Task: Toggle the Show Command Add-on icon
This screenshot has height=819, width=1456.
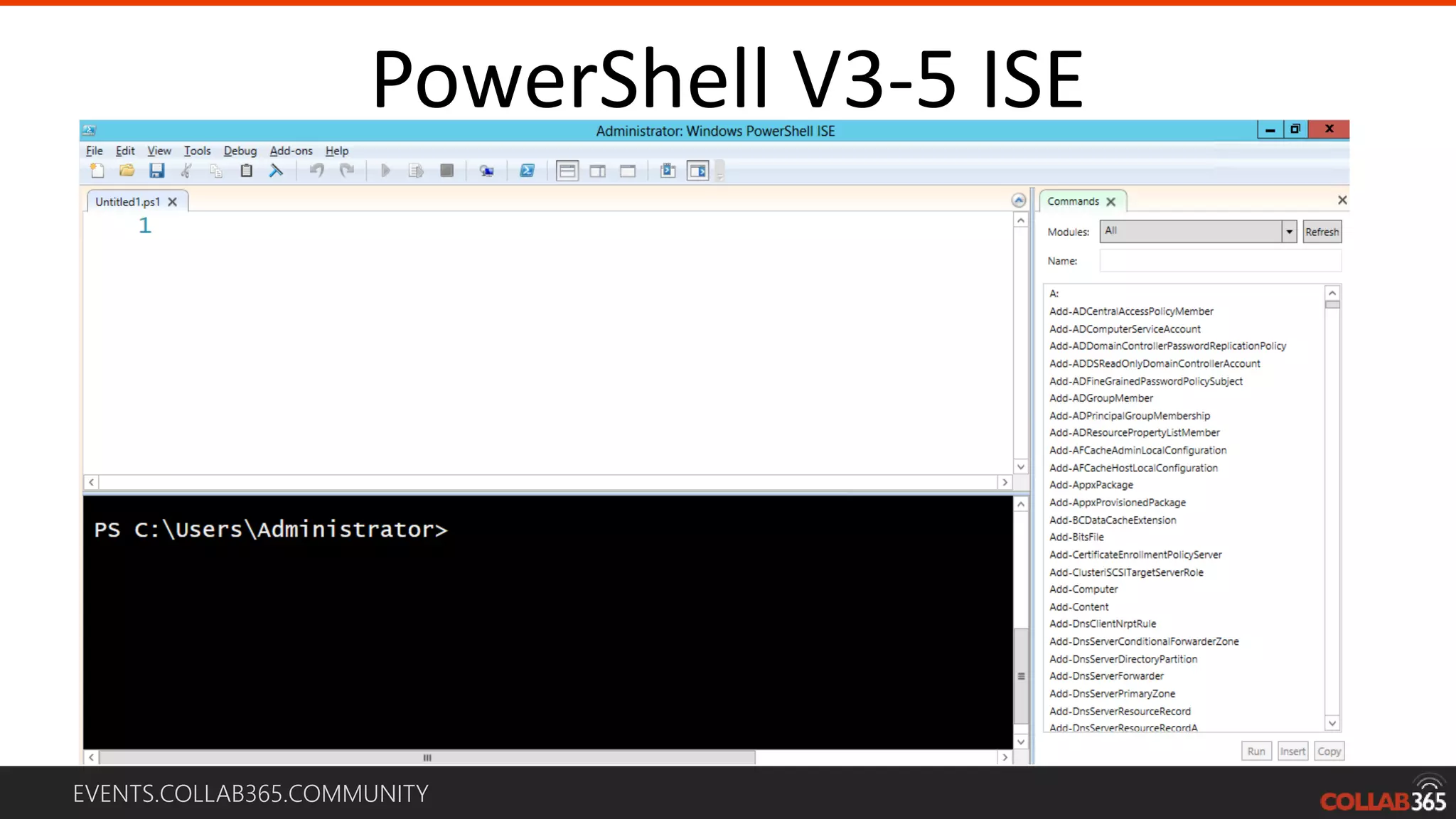Action: tap(698, 171)
